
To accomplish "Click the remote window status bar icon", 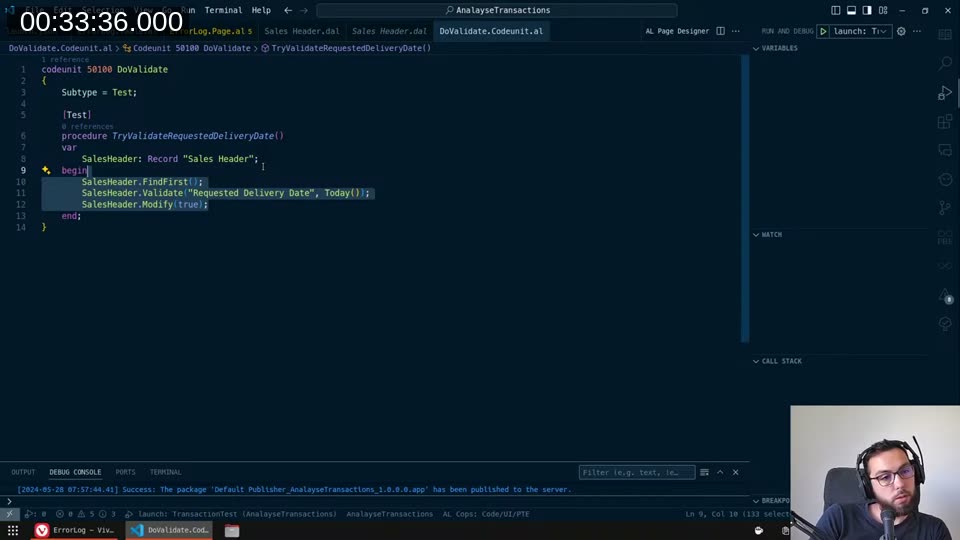I will (9, 514).
